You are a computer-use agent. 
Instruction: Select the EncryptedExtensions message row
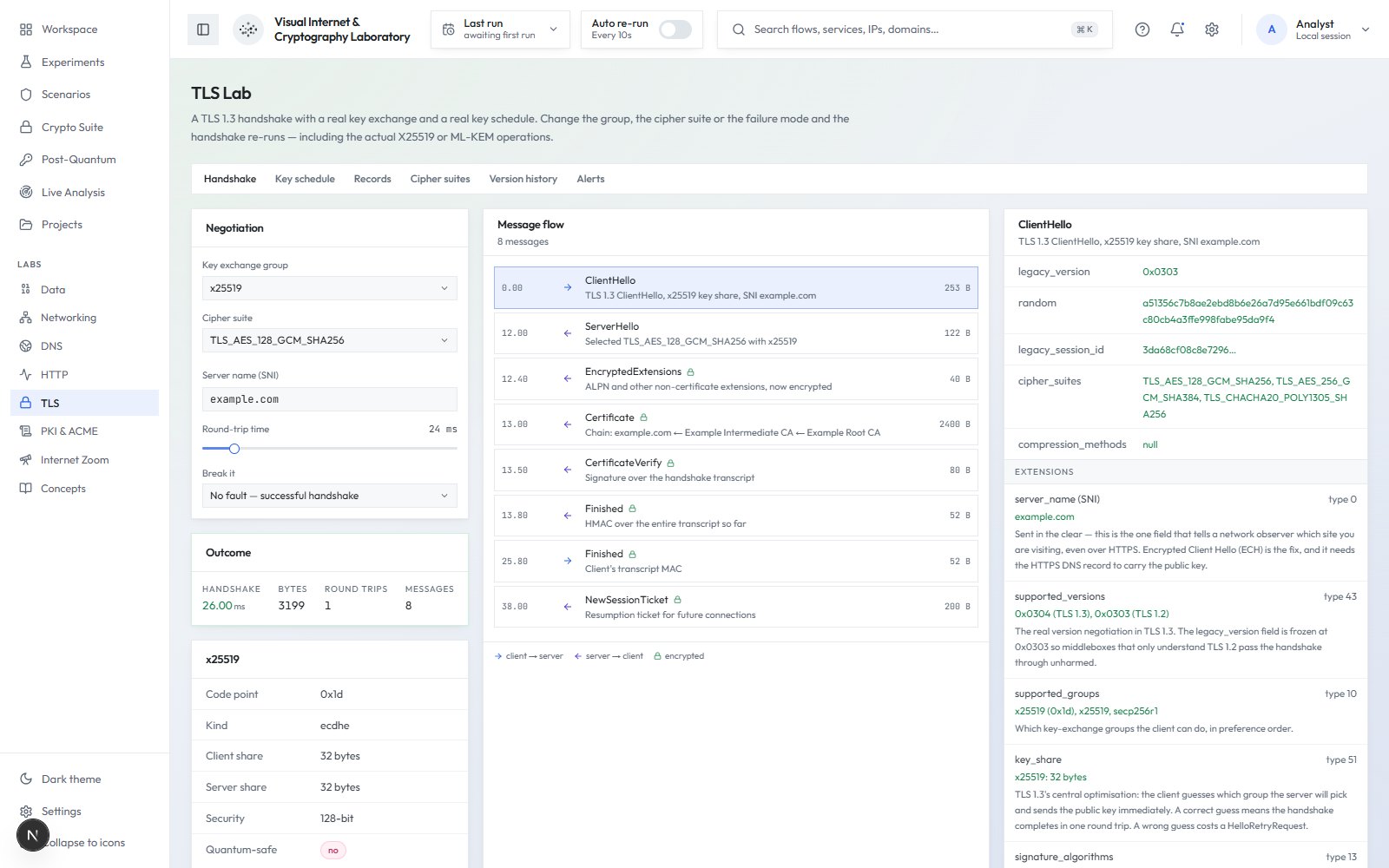(x=736, y=379)
